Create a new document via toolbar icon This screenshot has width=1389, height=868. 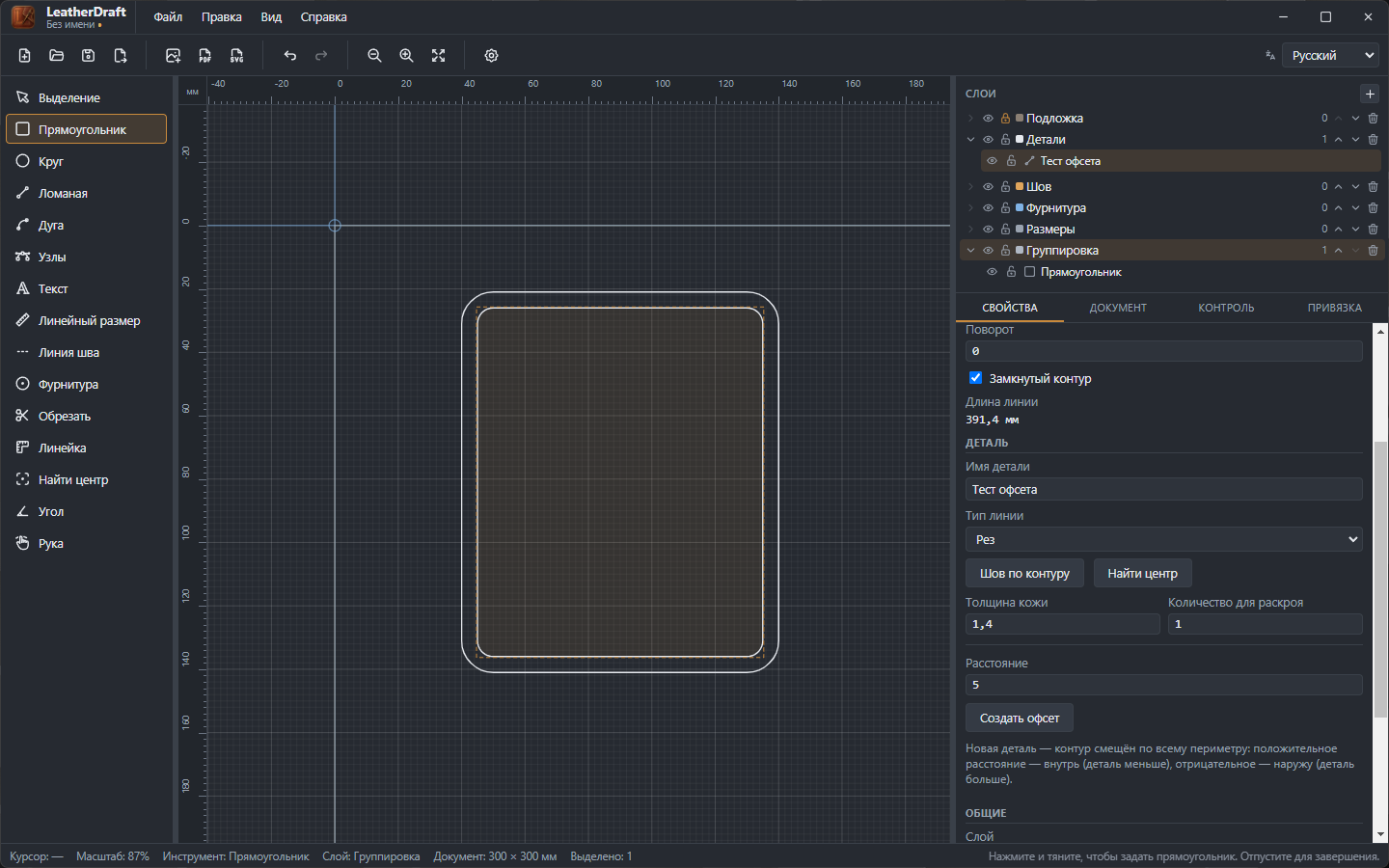click(25, 56)
